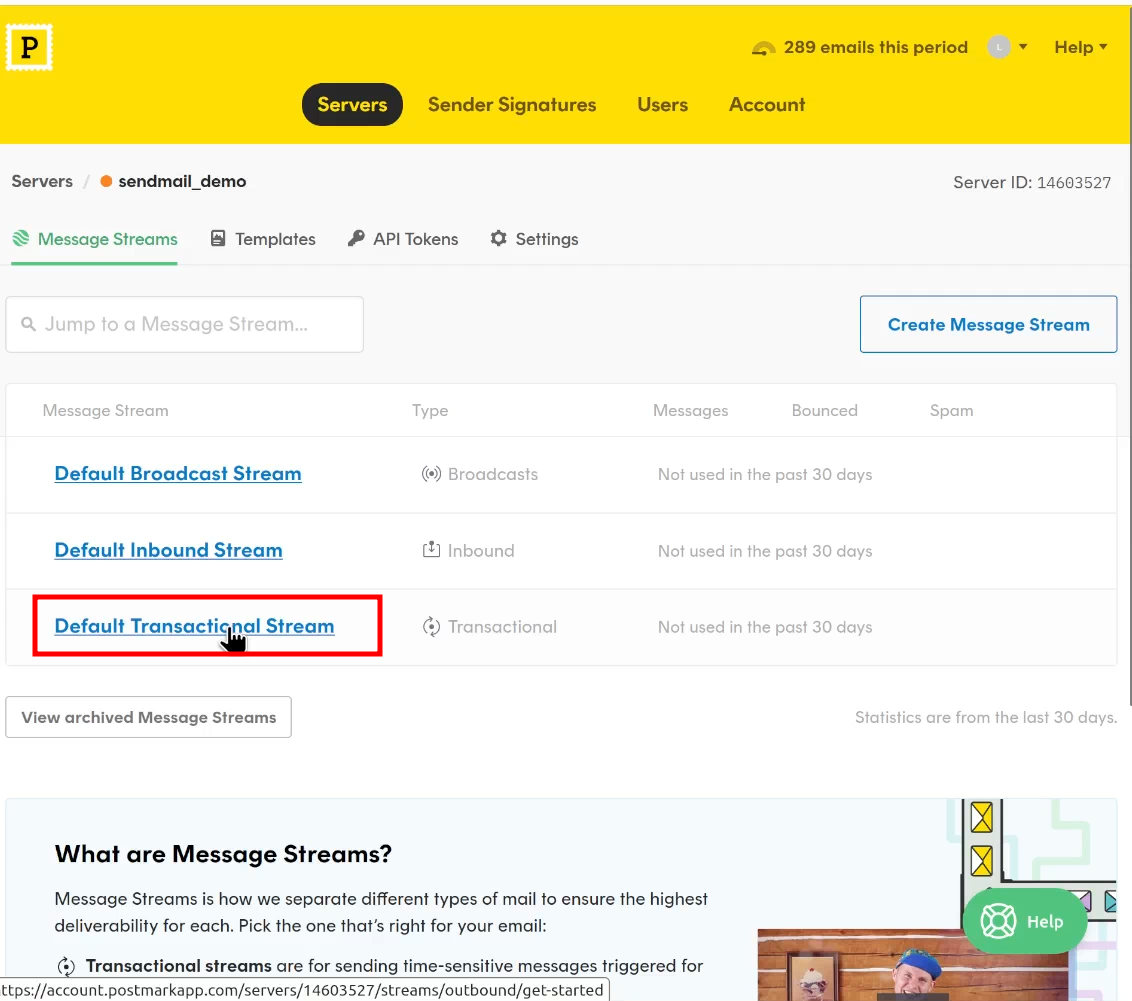This screenshot has height=1001, width=1132.
Task: Click the Spam column header
Action: [952, 411]
